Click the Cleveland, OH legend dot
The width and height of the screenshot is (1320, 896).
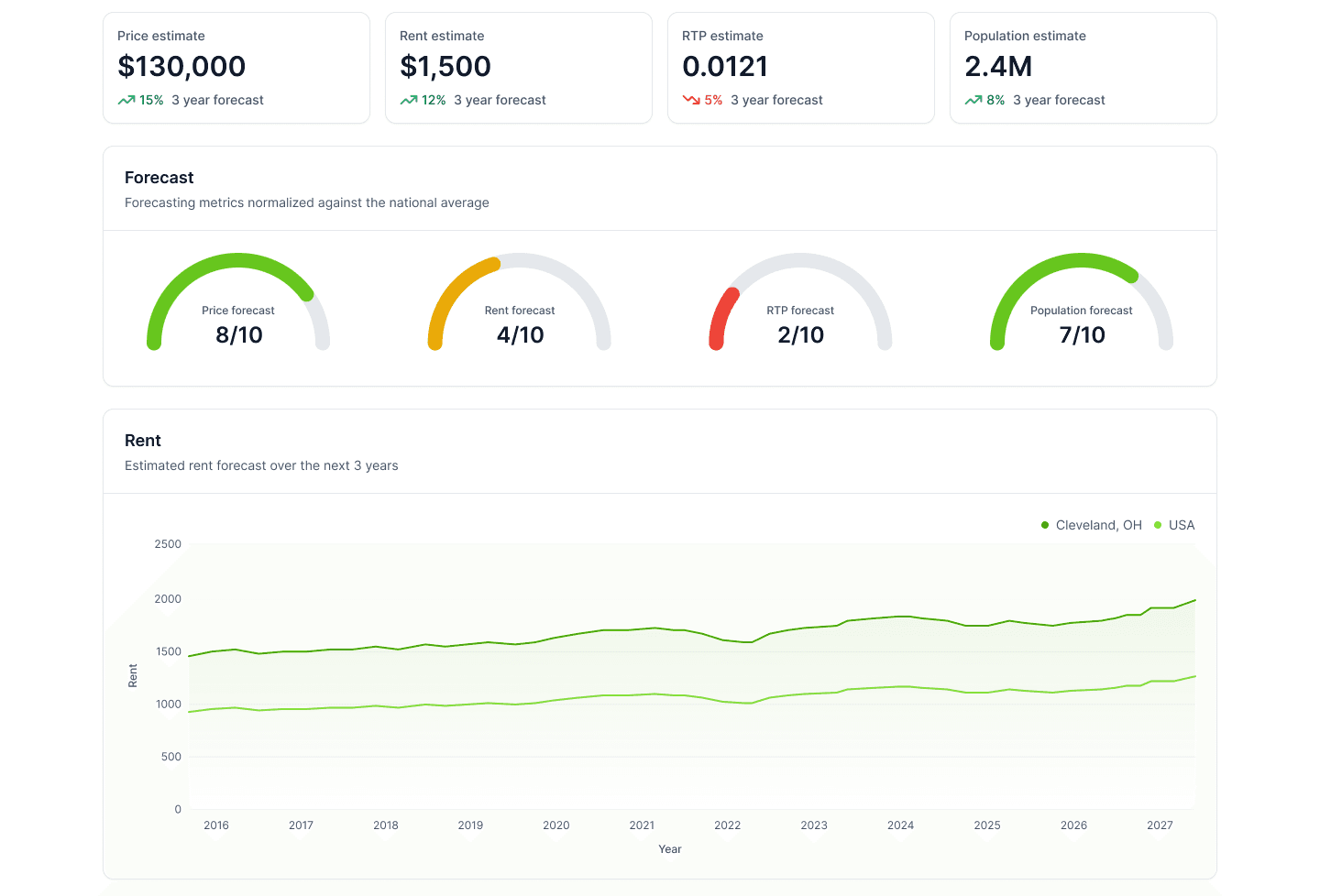click(1045, 525)
